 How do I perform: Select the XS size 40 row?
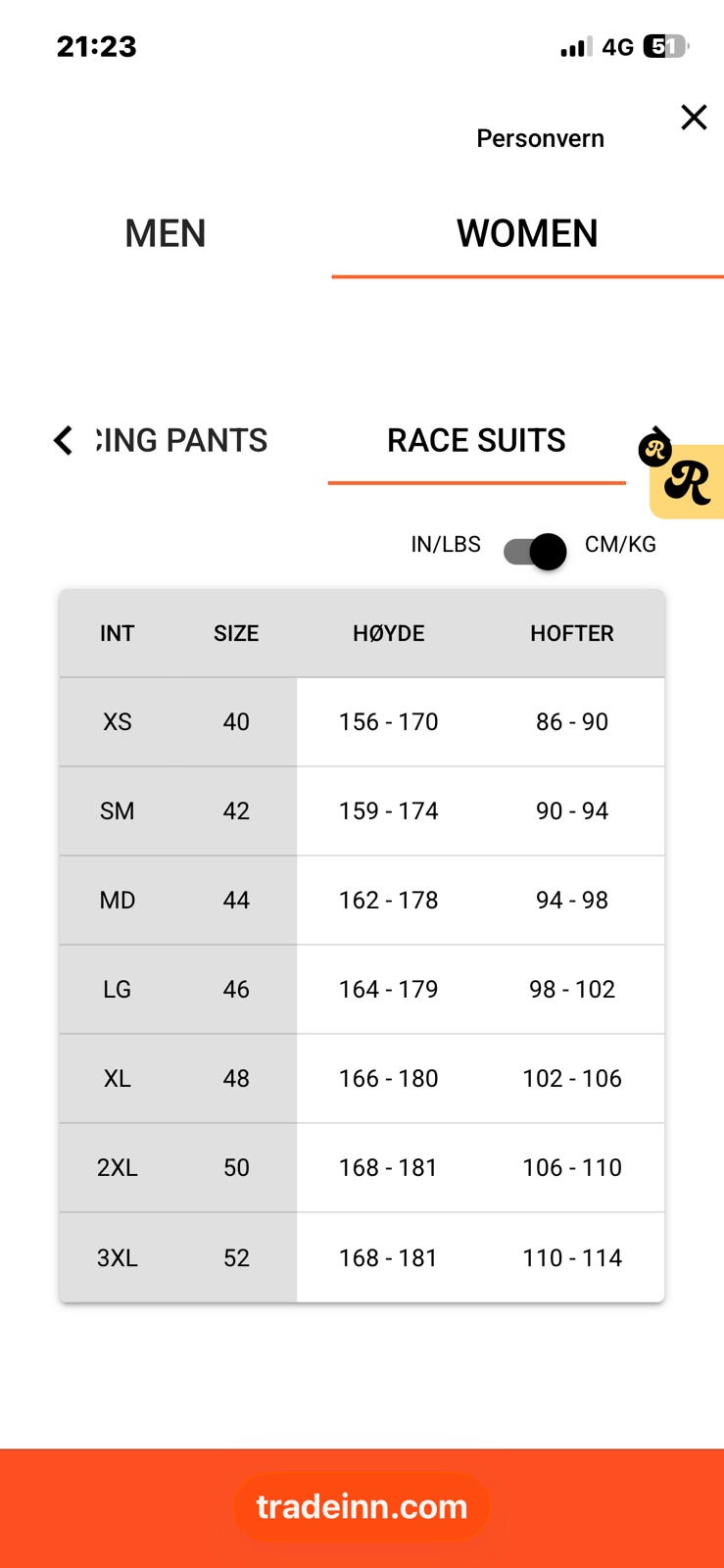[x=362, y=722]
